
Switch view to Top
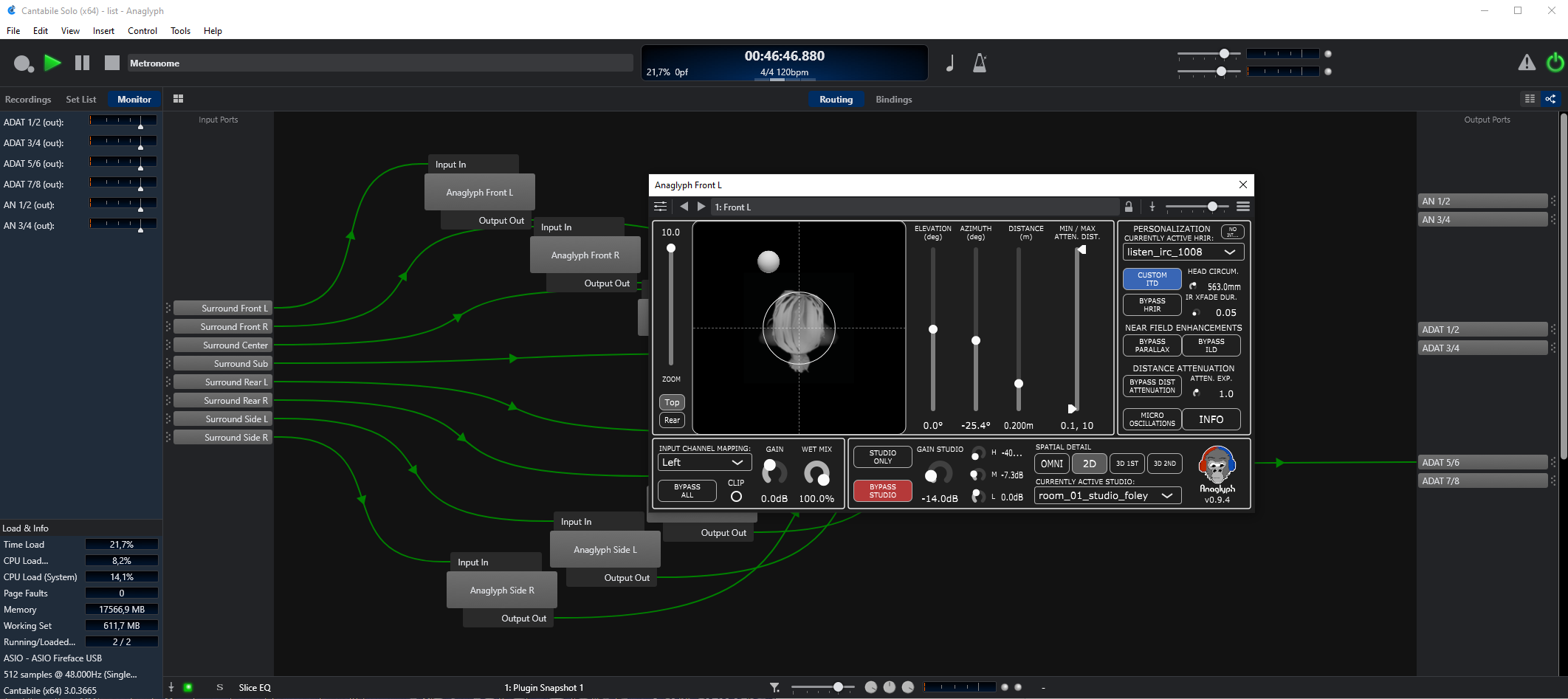pos(672,402)
